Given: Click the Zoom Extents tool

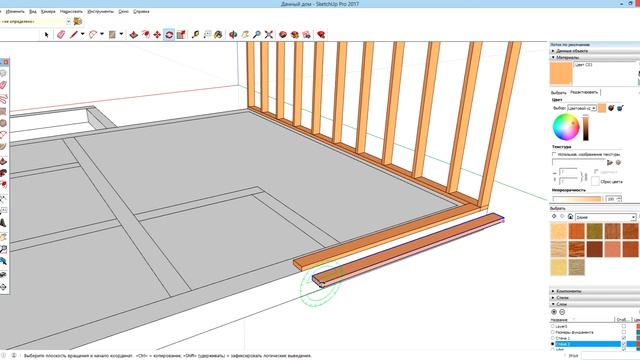Looking at the screenshot, I should 269,35.
